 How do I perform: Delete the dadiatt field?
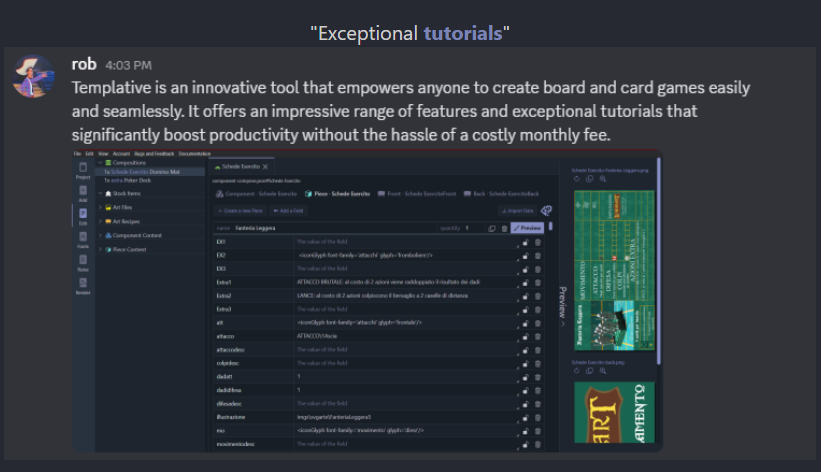[538, 377]
